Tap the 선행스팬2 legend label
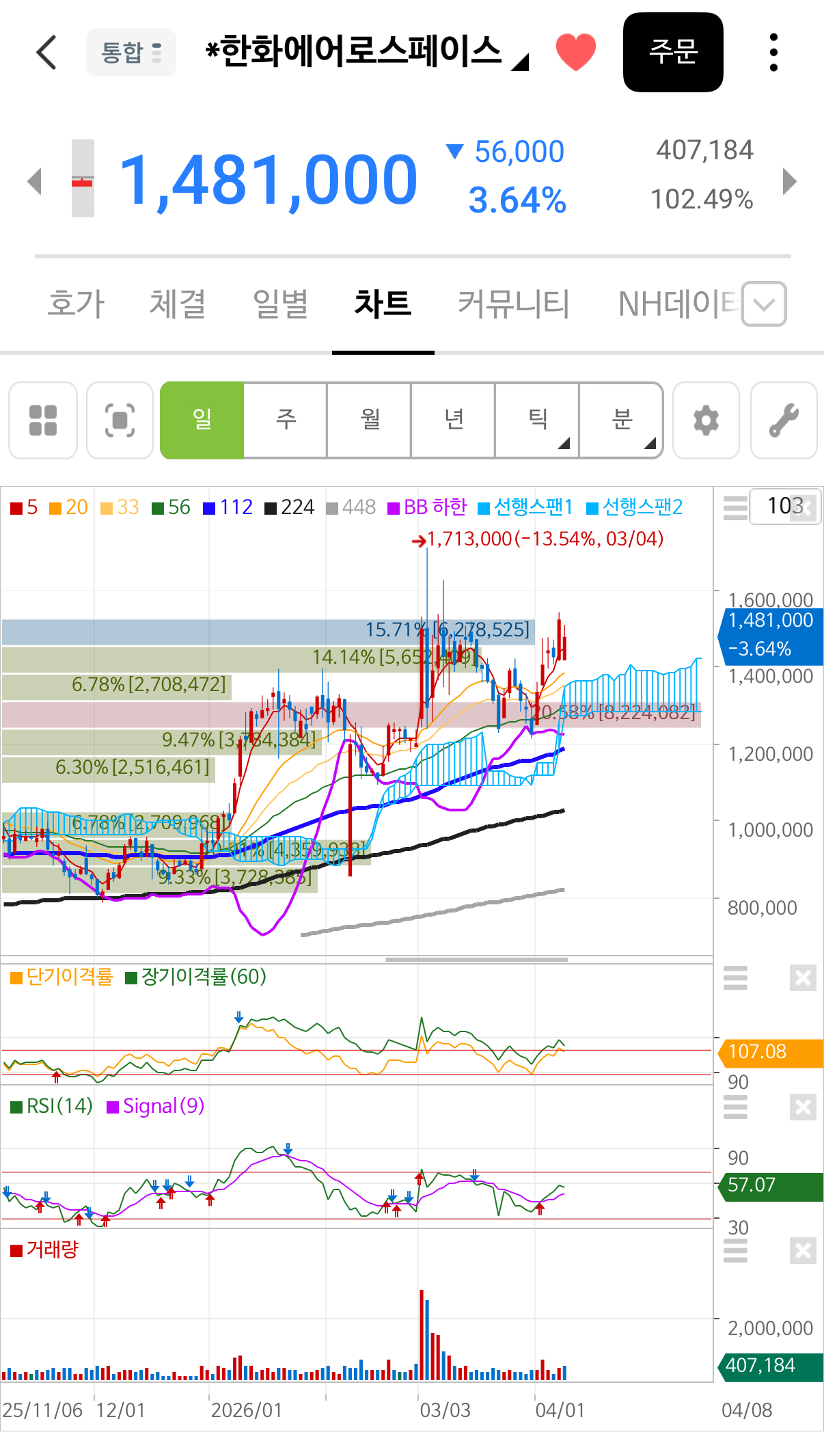 [x=634, y=507]
